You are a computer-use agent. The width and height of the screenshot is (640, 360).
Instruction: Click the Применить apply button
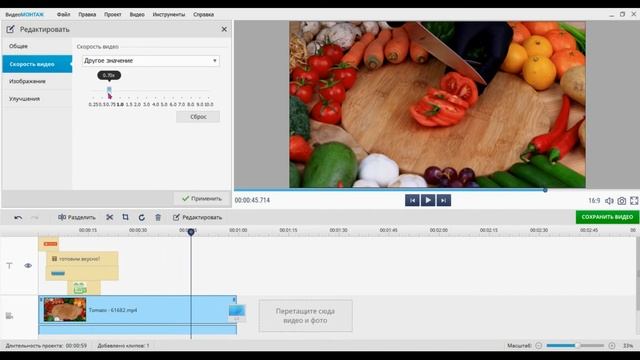tap(202, 198)
